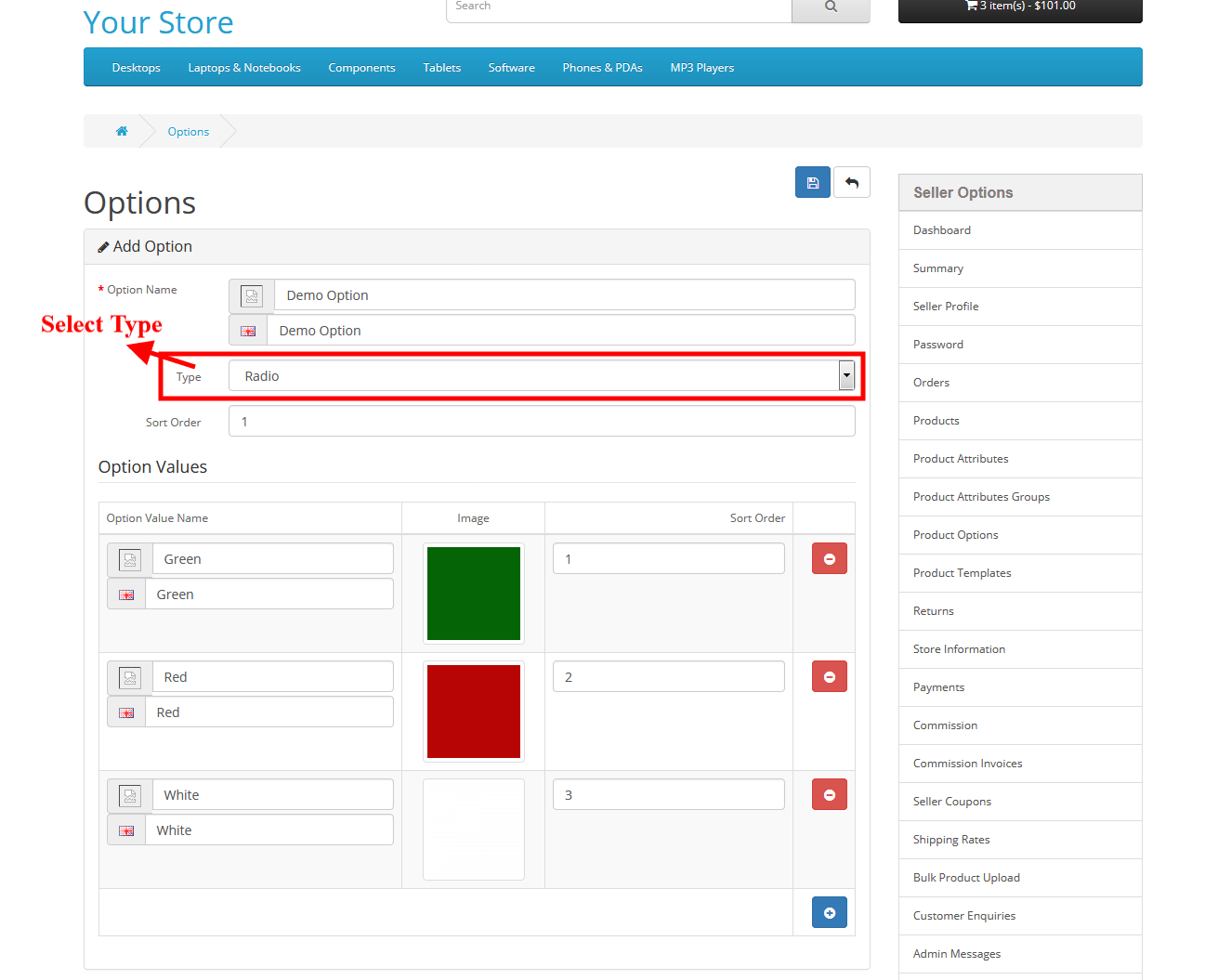
Task: Click the back arrow button
Action: coord(851,183)
